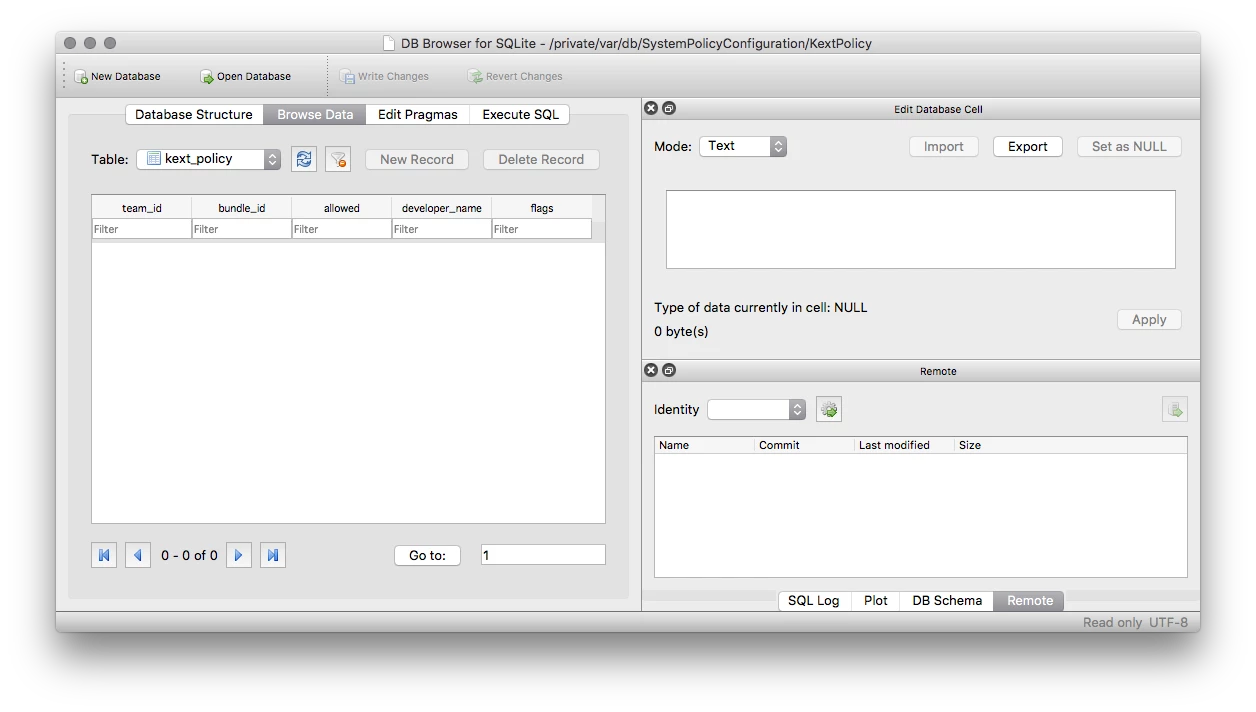1256x712 pixels.
Task: Open the Identity dropdown in Remote panel
Action: tap(756, 409)
